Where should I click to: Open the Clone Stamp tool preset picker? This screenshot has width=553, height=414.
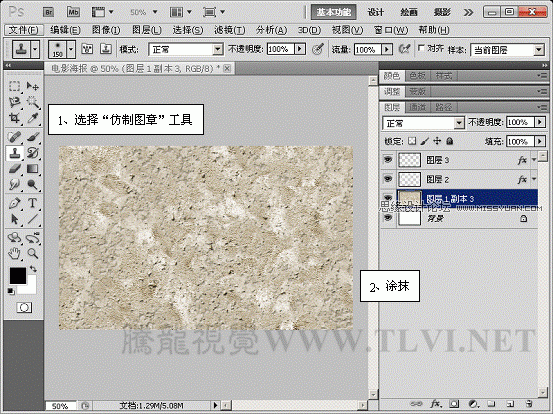tap(35, 49)
